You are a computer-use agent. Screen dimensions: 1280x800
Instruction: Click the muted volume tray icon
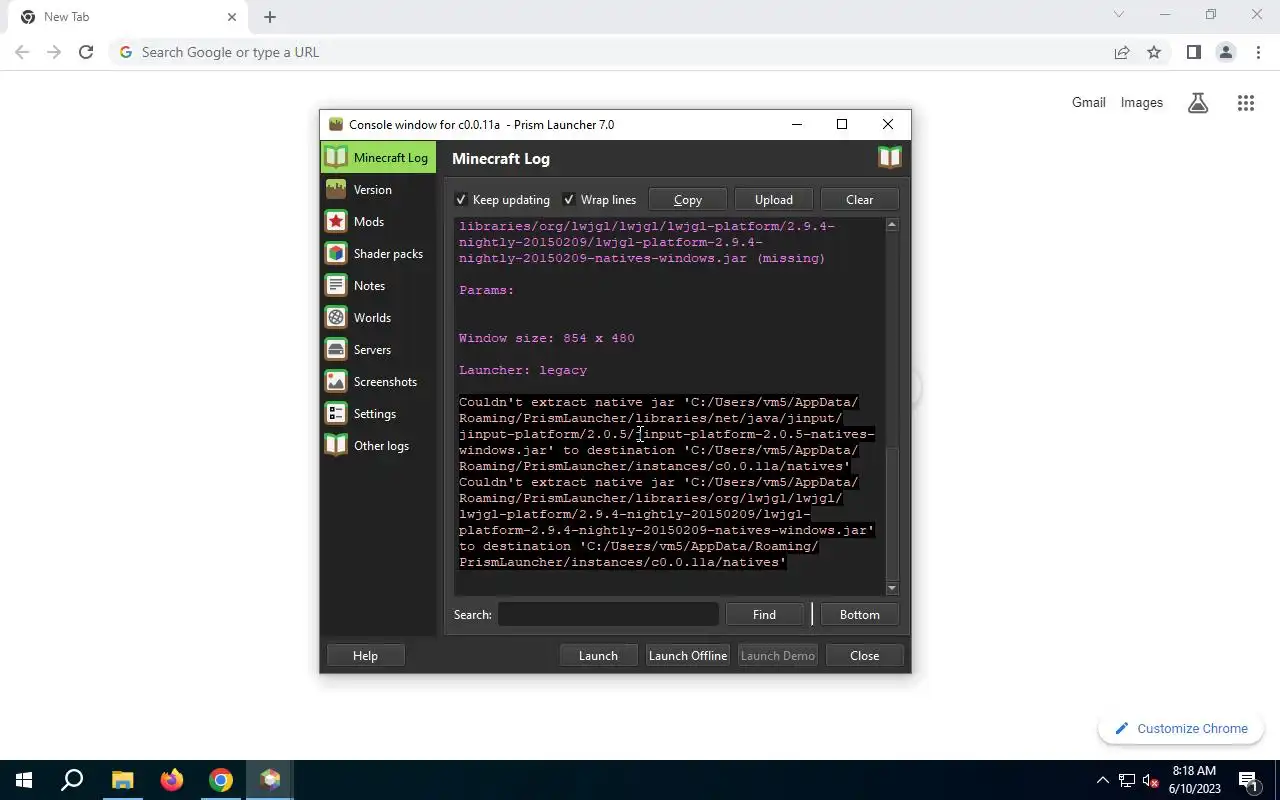pyautogui.click(x=1151, y=780)
